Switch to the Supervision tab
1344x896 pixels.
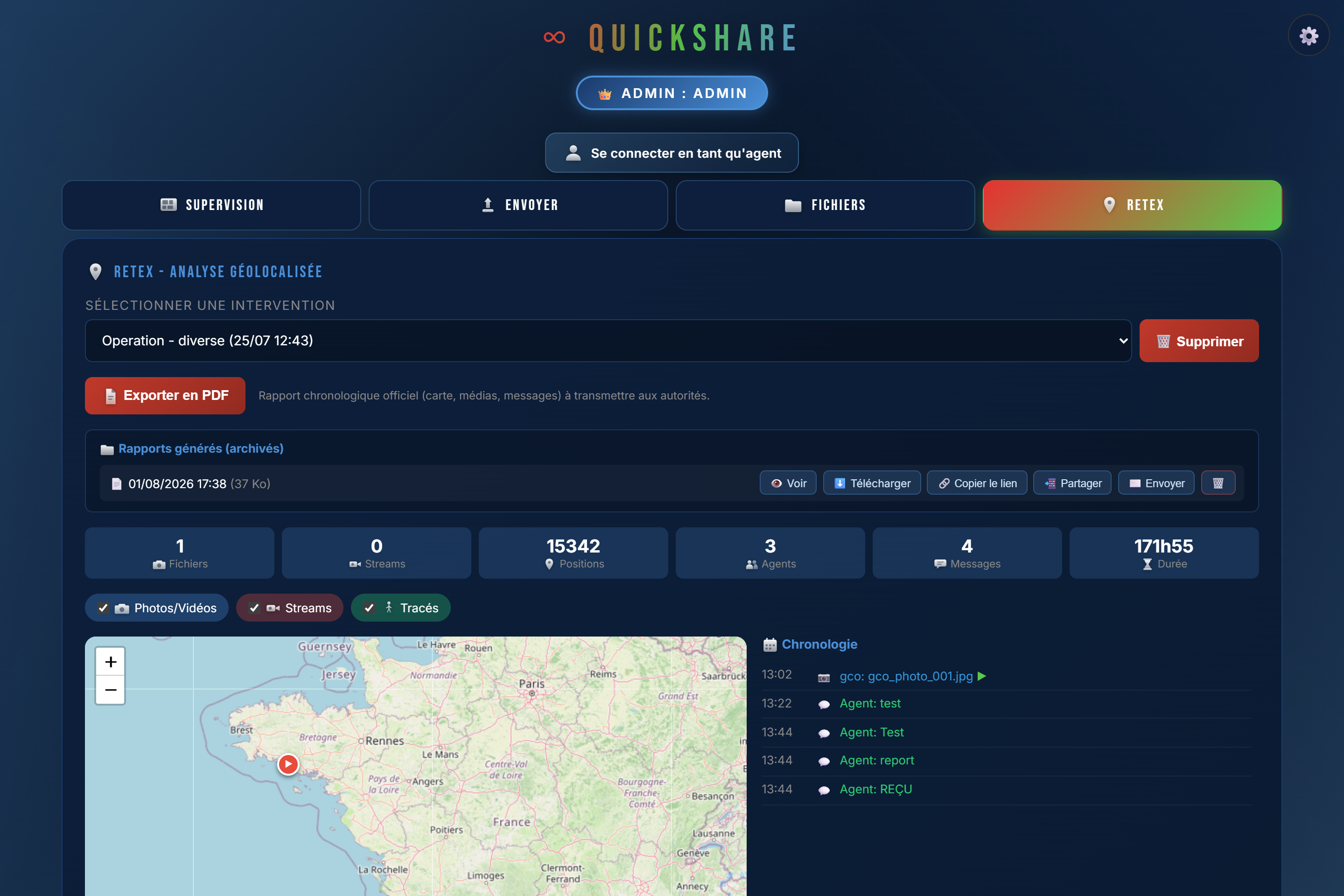click(211, 205)
